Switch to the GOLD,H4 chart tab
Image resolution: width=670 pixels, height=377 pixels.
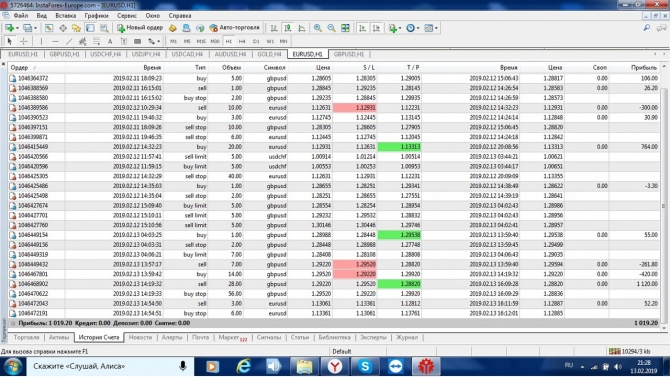(269, 54)
